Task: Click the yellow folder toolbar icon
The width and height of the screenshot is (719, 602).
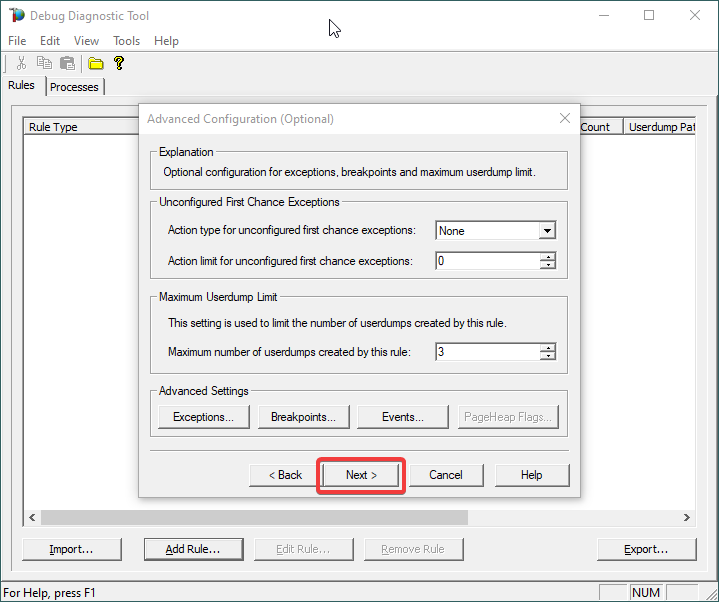Action: 96,63
